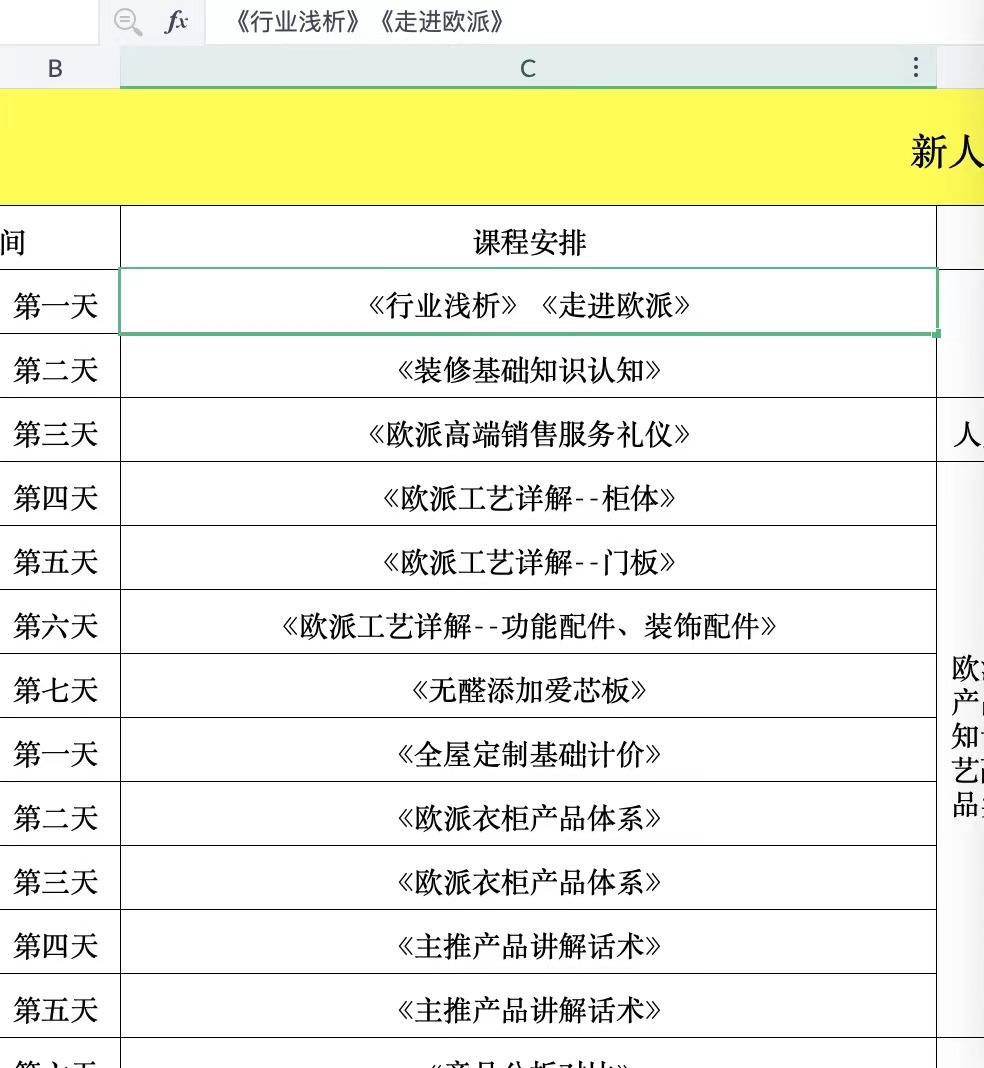This screenshot has height=1068, width=984.
Task: Select 《主推产品讲解话术》 in the second 第四天 row
Action: click(x=528, y=942)
